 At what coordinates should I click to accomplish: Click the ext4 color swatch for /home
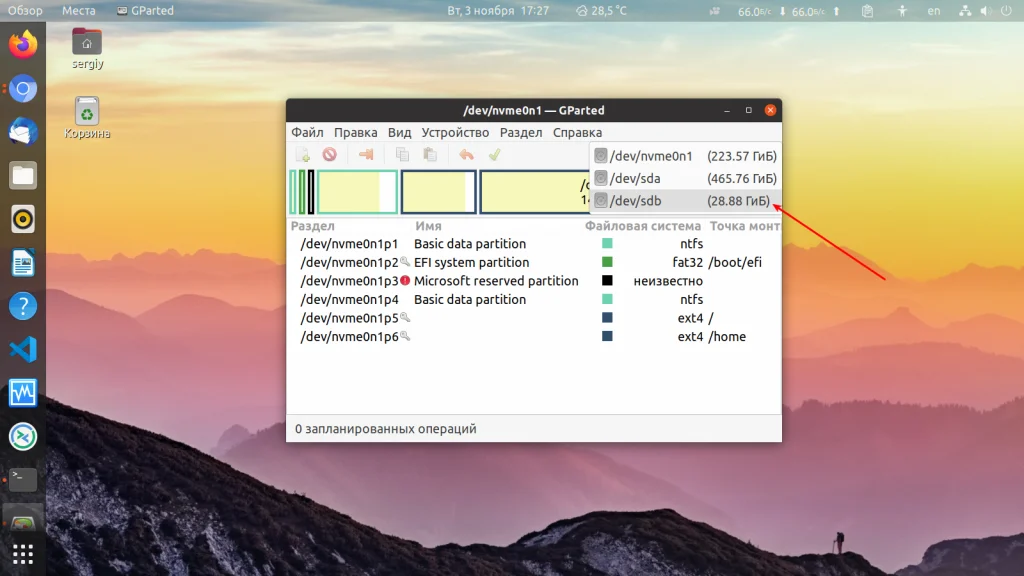pos(607,336)
